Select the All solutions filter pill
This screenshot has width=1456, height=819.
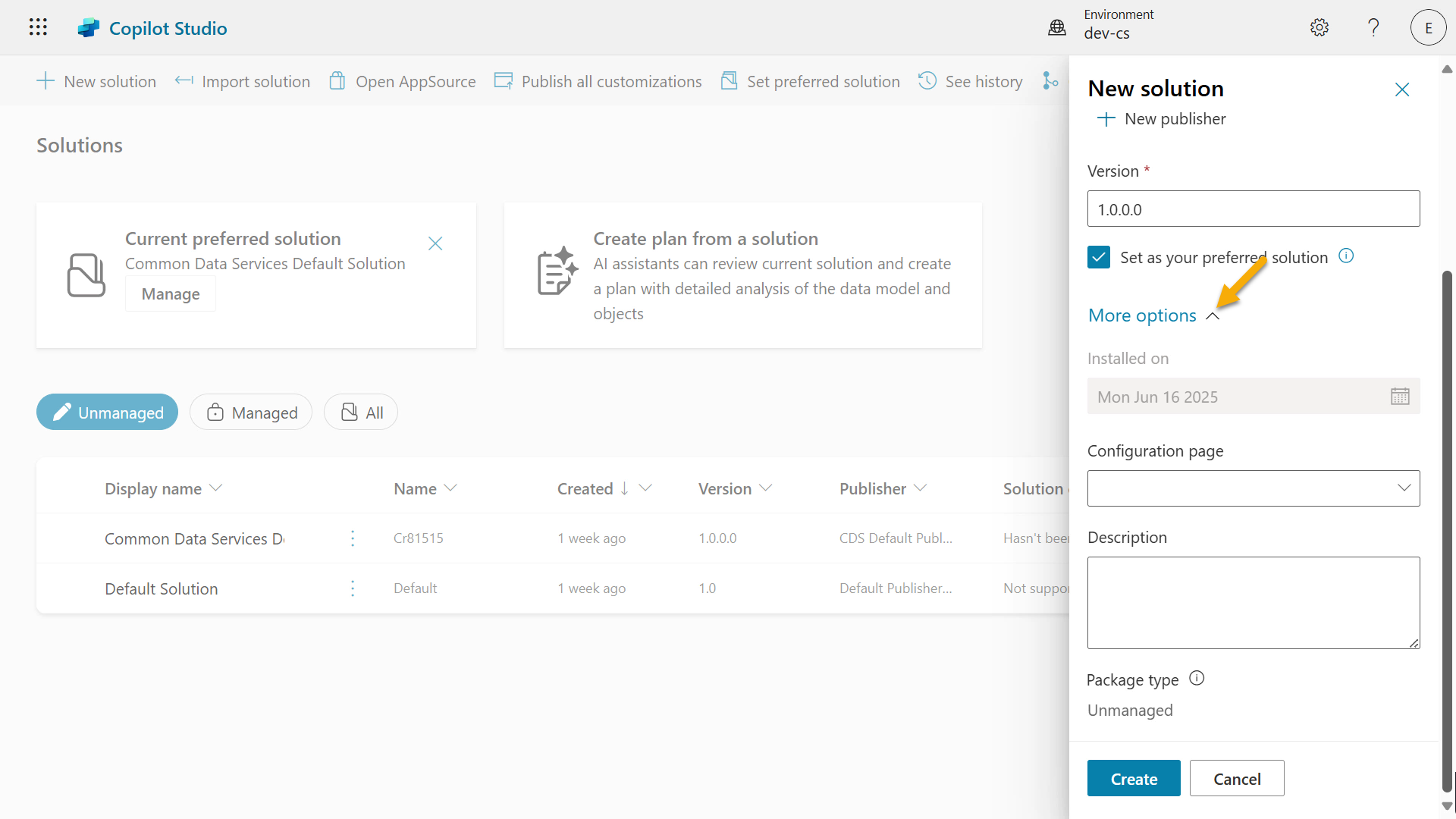coord(361,412)
